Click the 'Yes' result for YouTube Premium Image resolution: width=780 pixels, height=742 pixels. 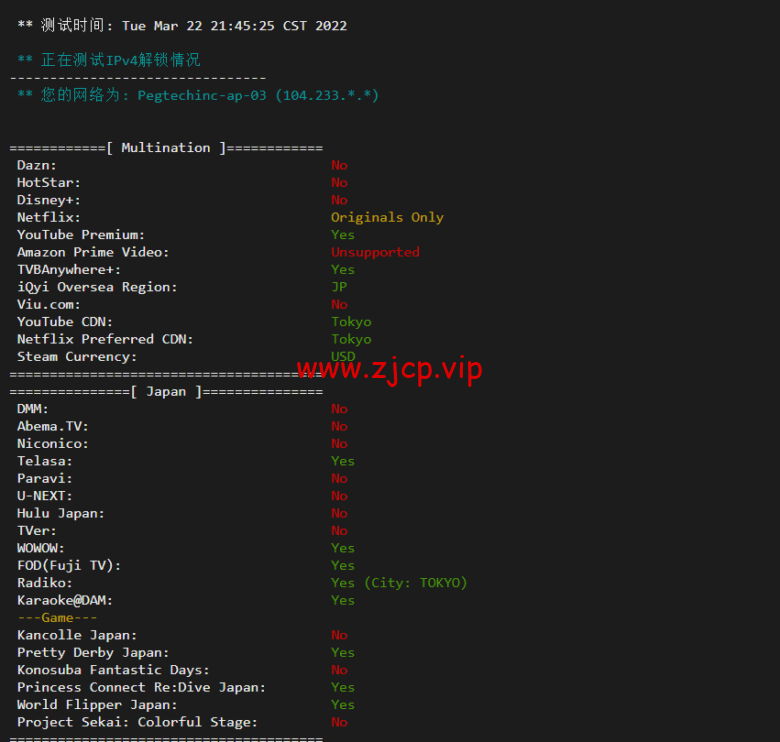pyautogui.click(x=343, y=235)
